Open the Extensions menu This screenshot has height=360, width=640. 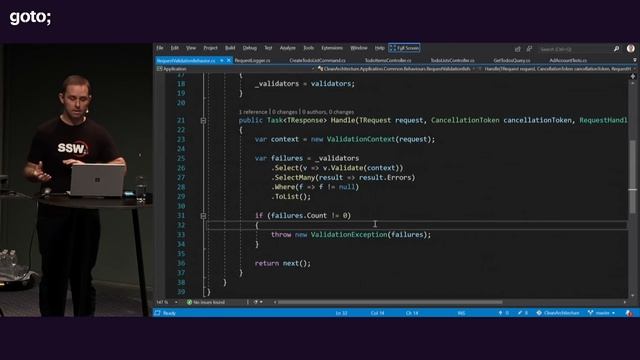coord(332,48)
